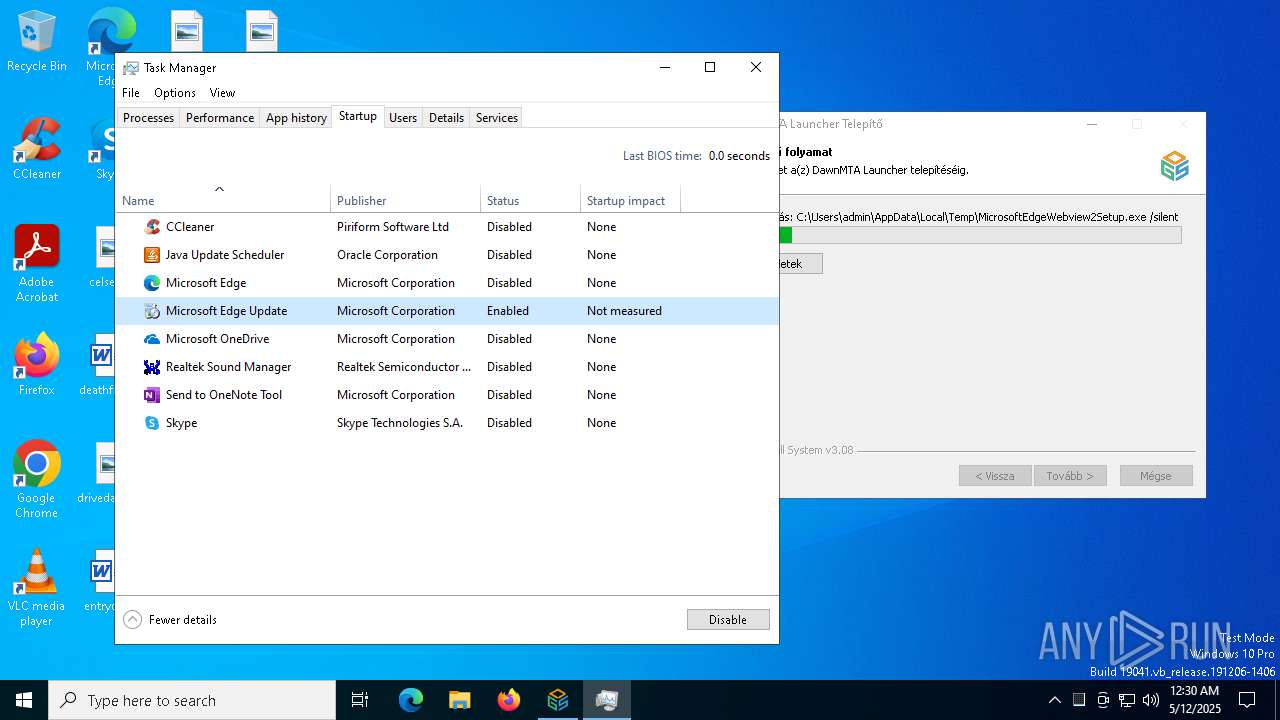The width and height of the screenshot is (1280, 720).
Task: Click the Mégse button in installer
Action: 1156,476
